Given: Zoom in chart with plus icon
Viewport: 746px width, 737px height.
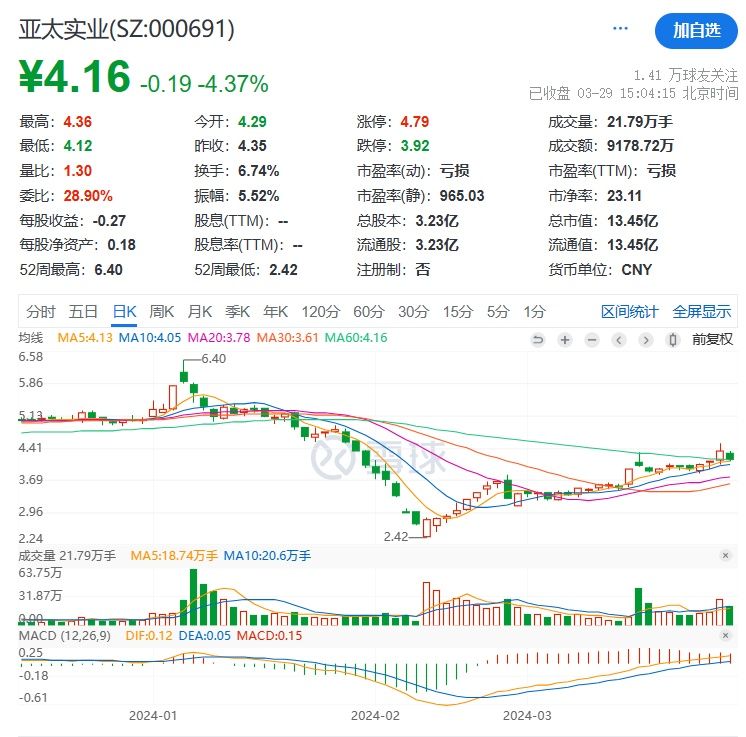Looking at the screenshot, I should [565, 340].
